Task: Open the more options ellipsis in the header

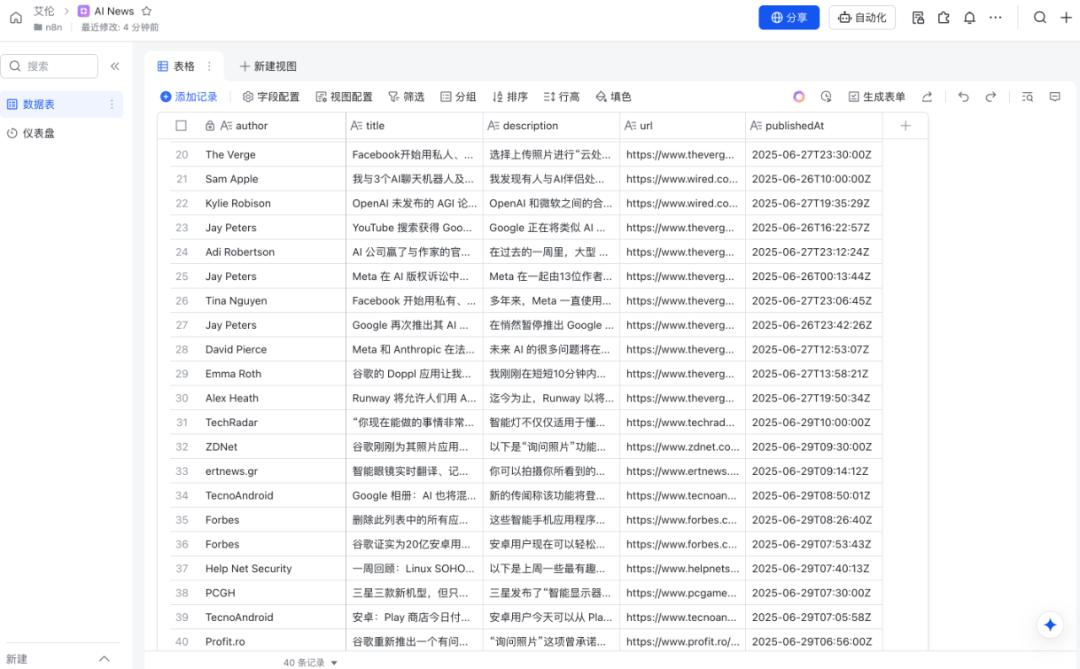Action: point(995,18)
